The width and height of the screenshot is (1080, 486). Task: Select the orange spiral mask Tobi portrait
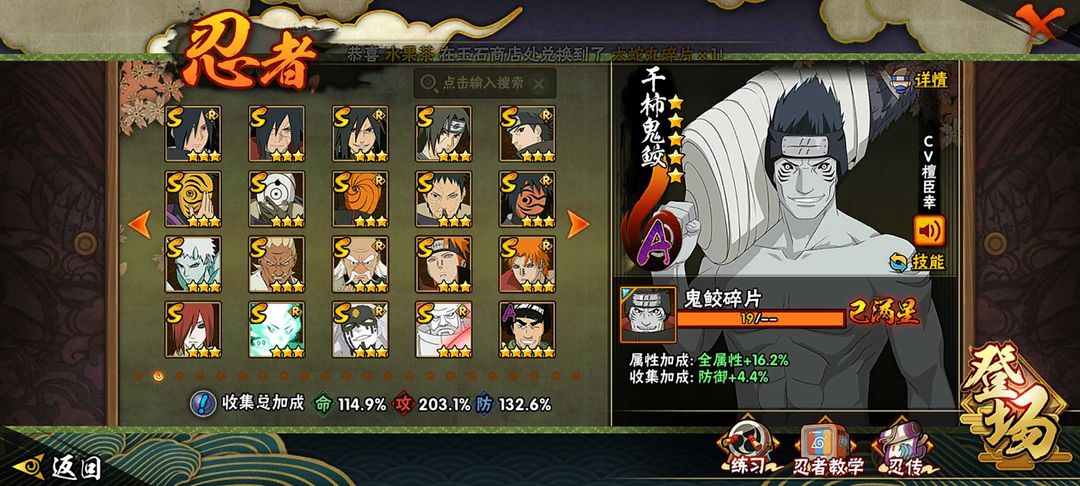360,200
